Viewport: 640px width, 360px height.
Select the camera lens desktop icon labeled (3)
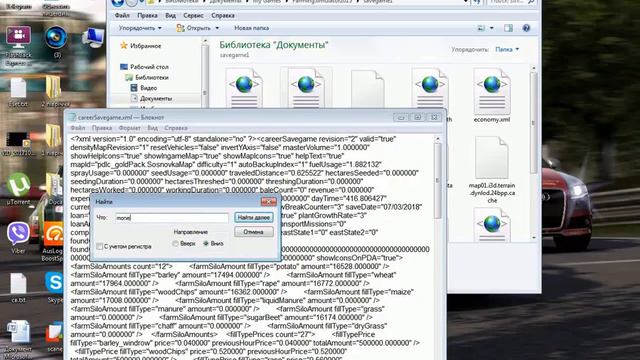pyautogui.click(x=56, y=42)
